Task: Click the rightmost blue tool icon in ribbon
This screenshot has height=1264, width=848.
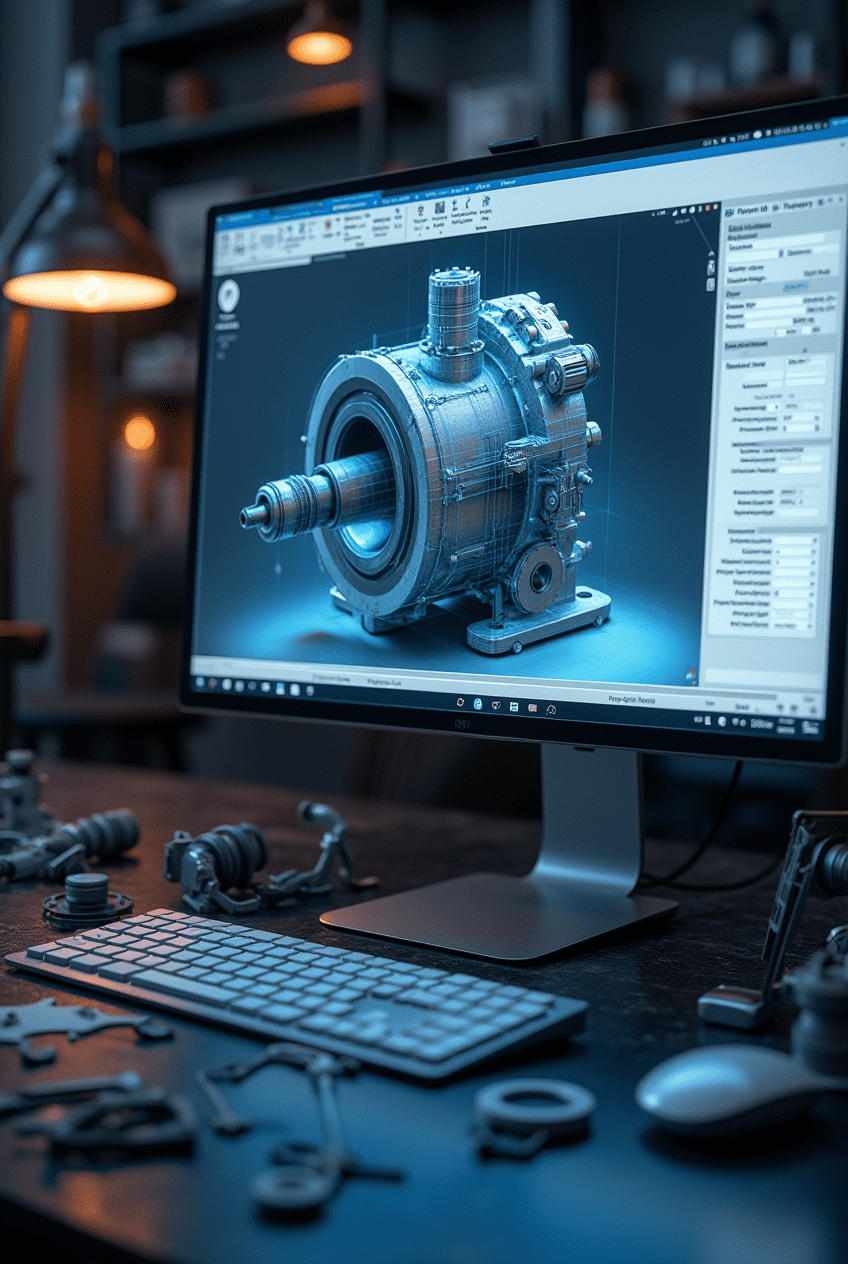Action: [486, 202]
